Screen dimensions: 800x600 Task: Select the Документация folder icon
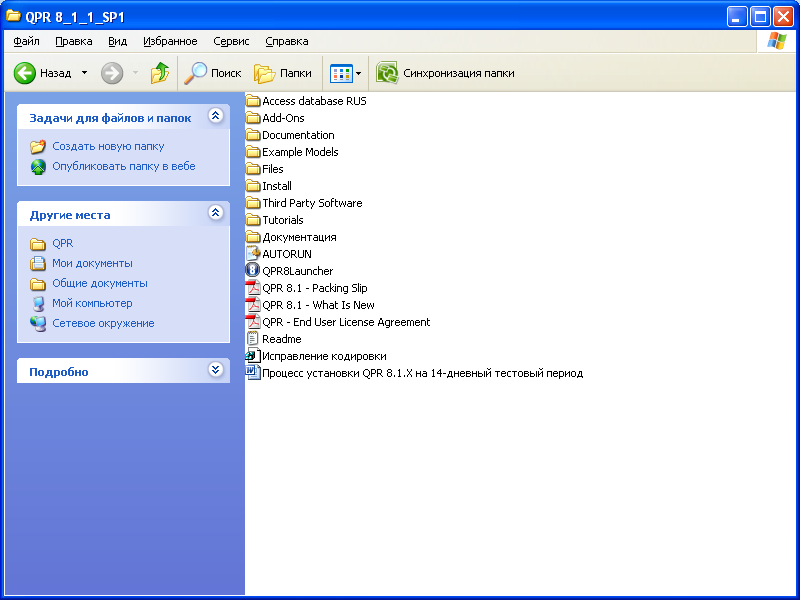[x=253, y=237]
